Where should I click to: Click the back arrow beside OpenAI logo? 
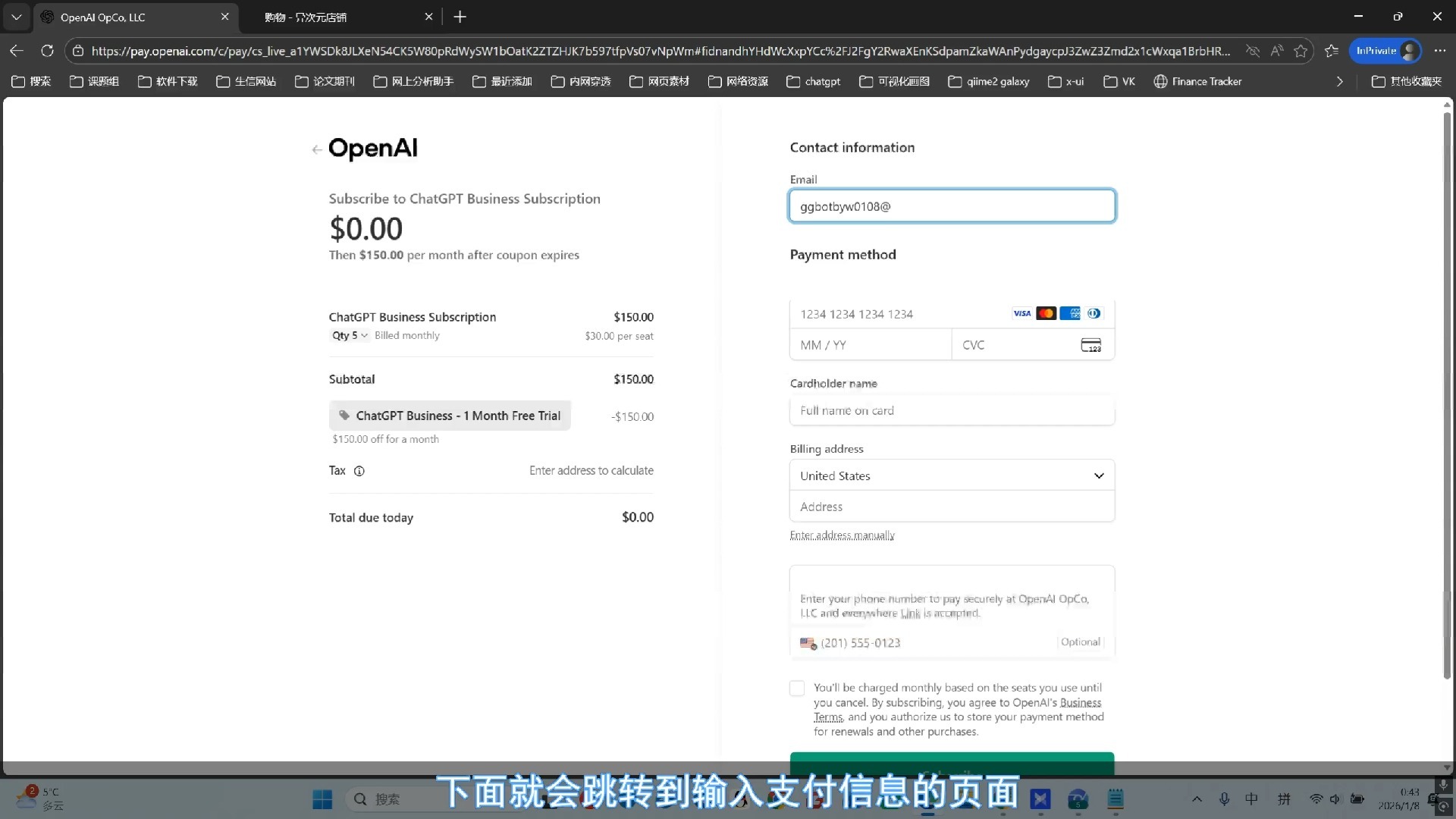317,149
